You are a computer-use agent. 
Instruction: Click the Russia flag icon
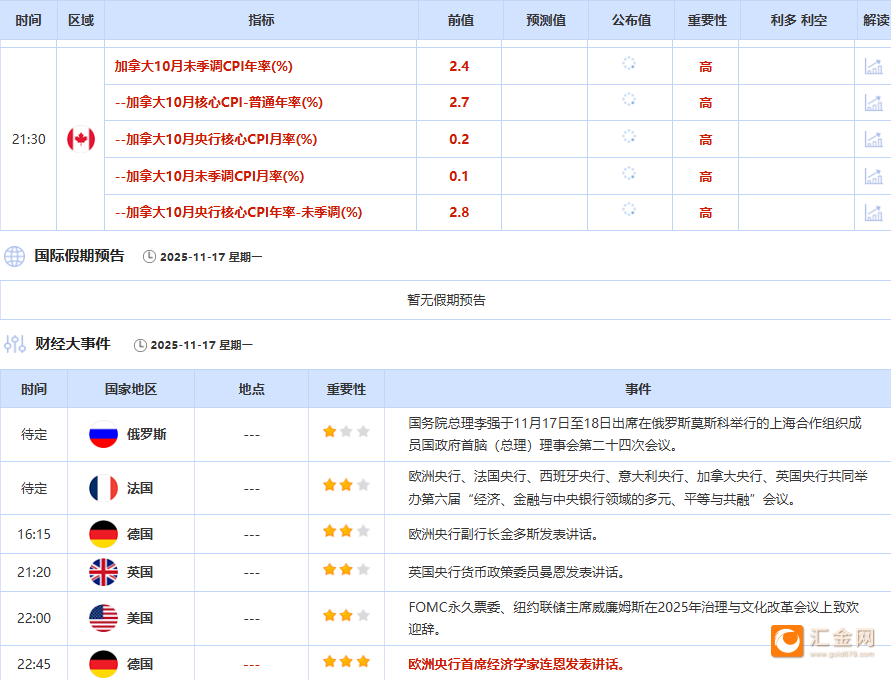103,434
